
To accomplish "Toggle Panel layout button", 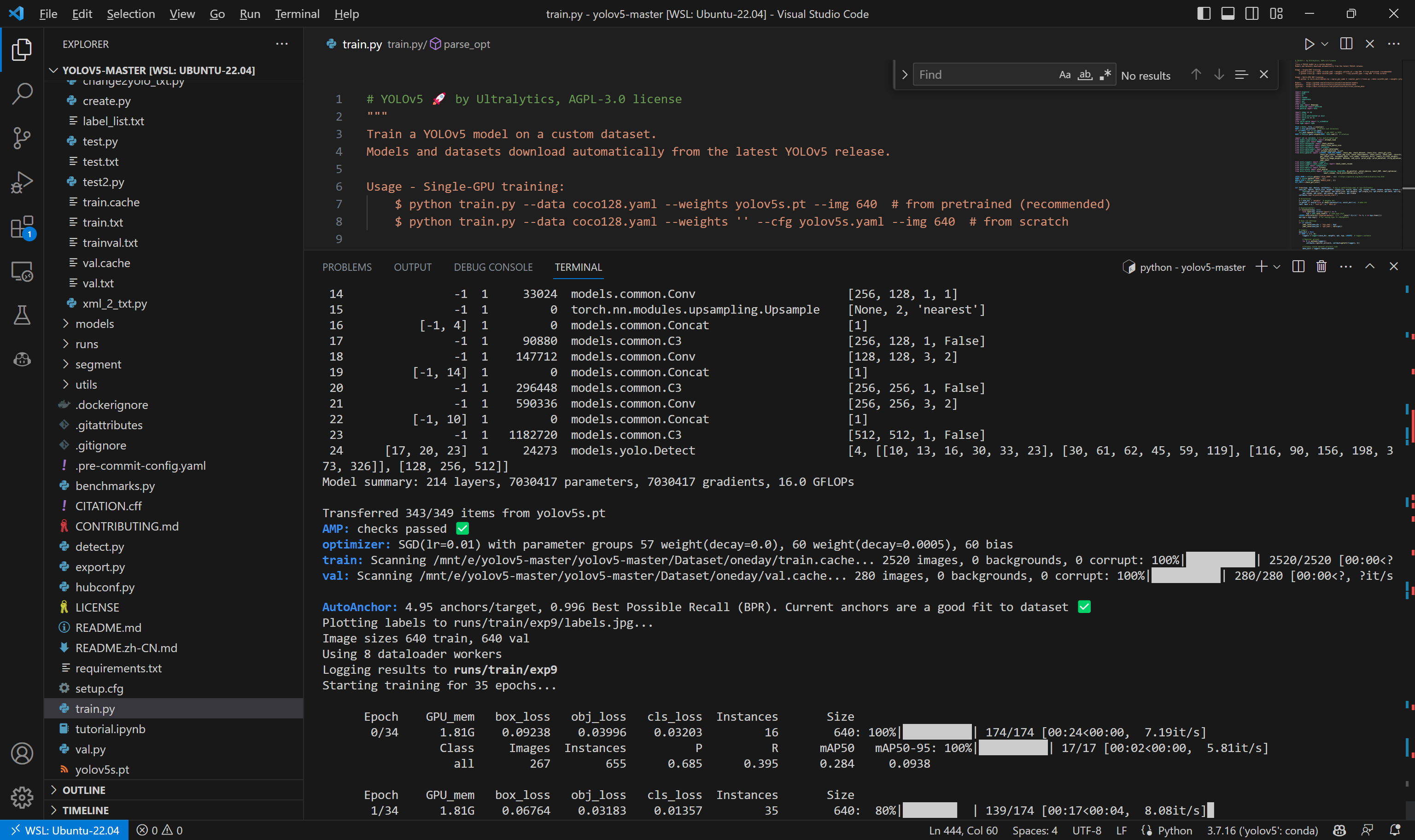I will (1228, 13).
